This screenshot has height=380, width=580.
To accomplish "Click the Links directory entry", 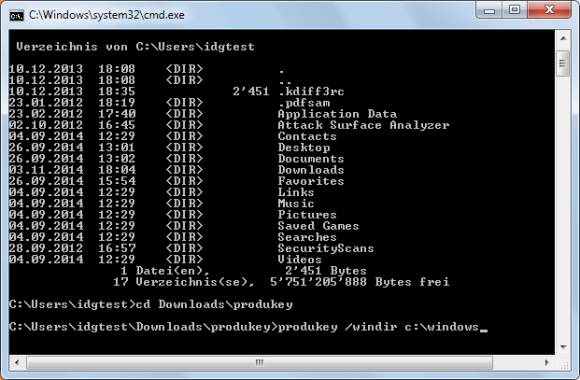I will tap(296, 192).
